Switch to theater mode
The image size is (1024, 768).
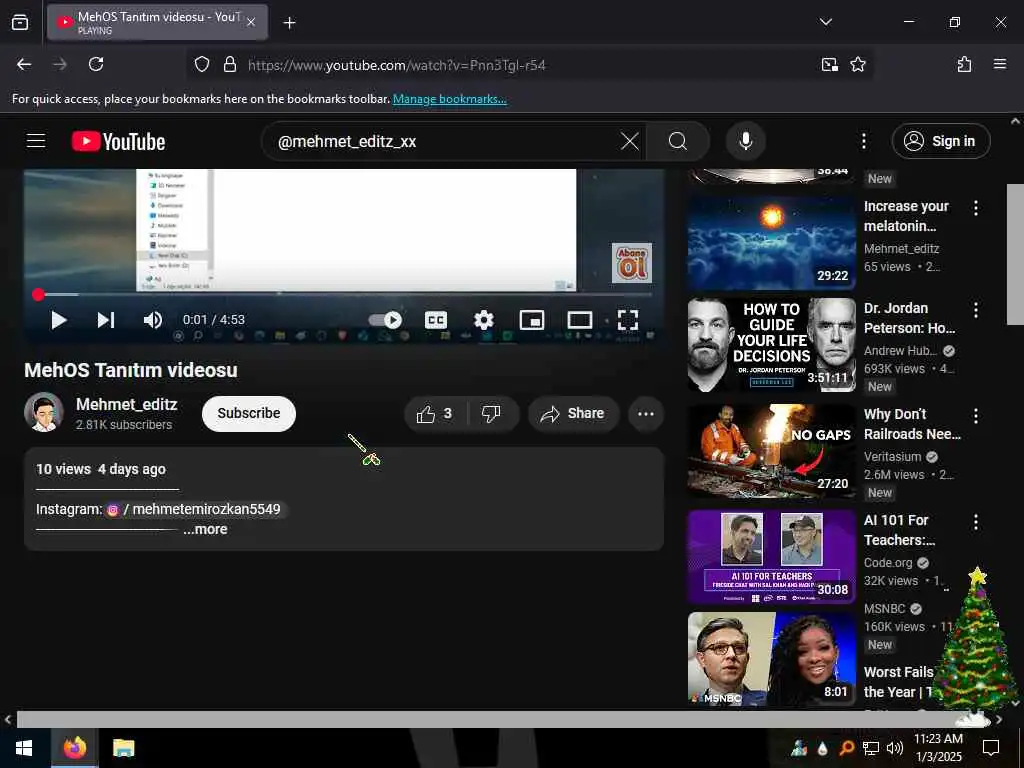click(x=579, y=320)
